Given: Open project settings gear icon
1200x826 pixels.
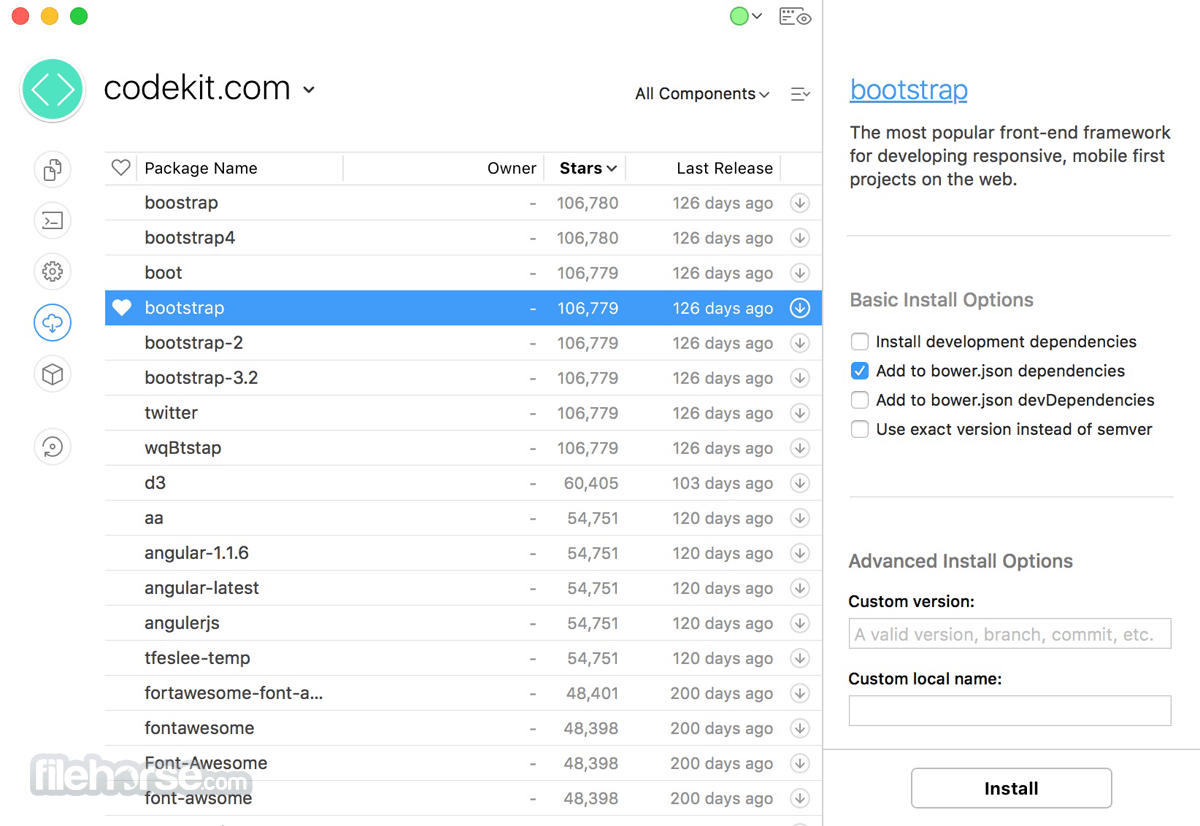Looking at the screenshot, I should click(53, 271).
